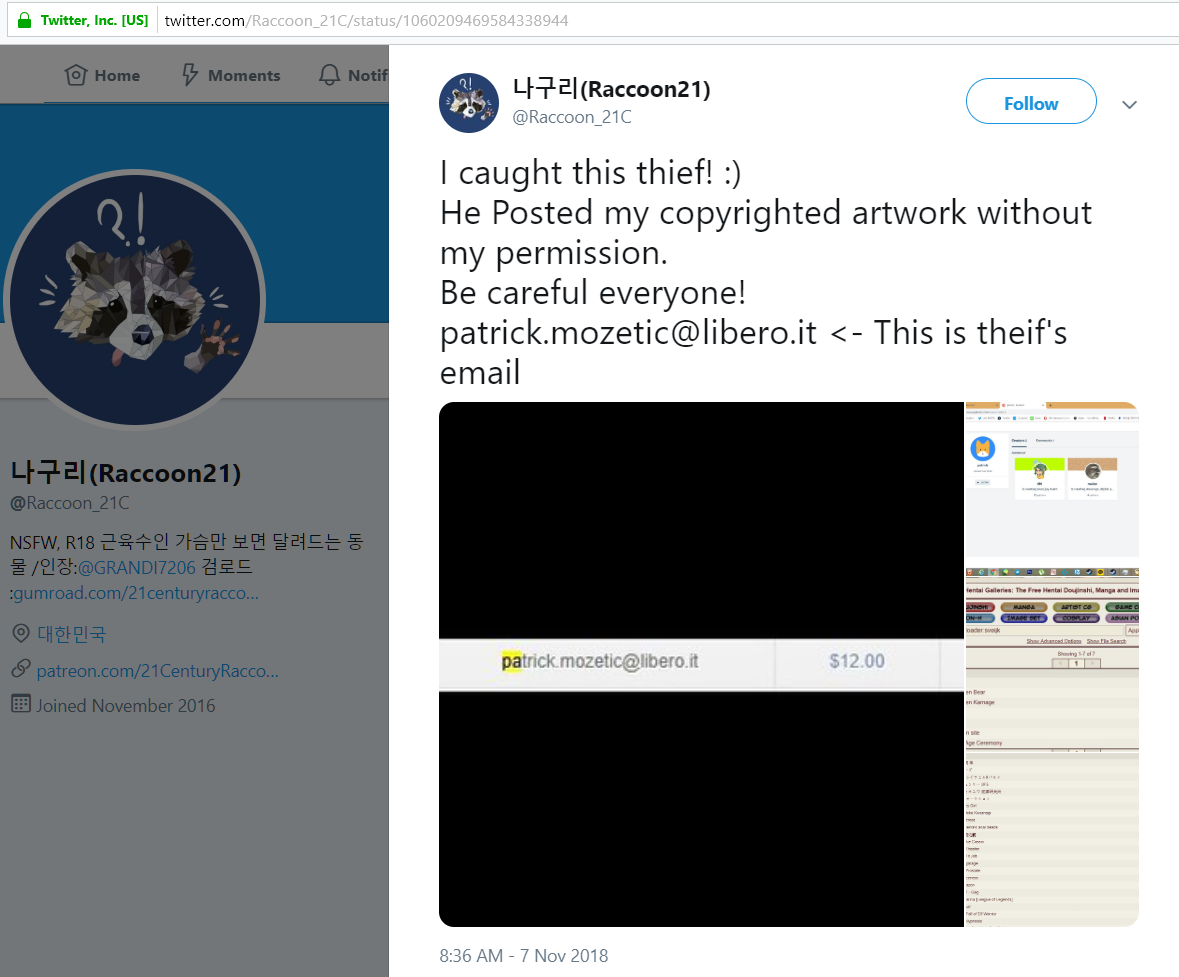
Task: Open the large email screenshot image
Action: coord(702,664)
